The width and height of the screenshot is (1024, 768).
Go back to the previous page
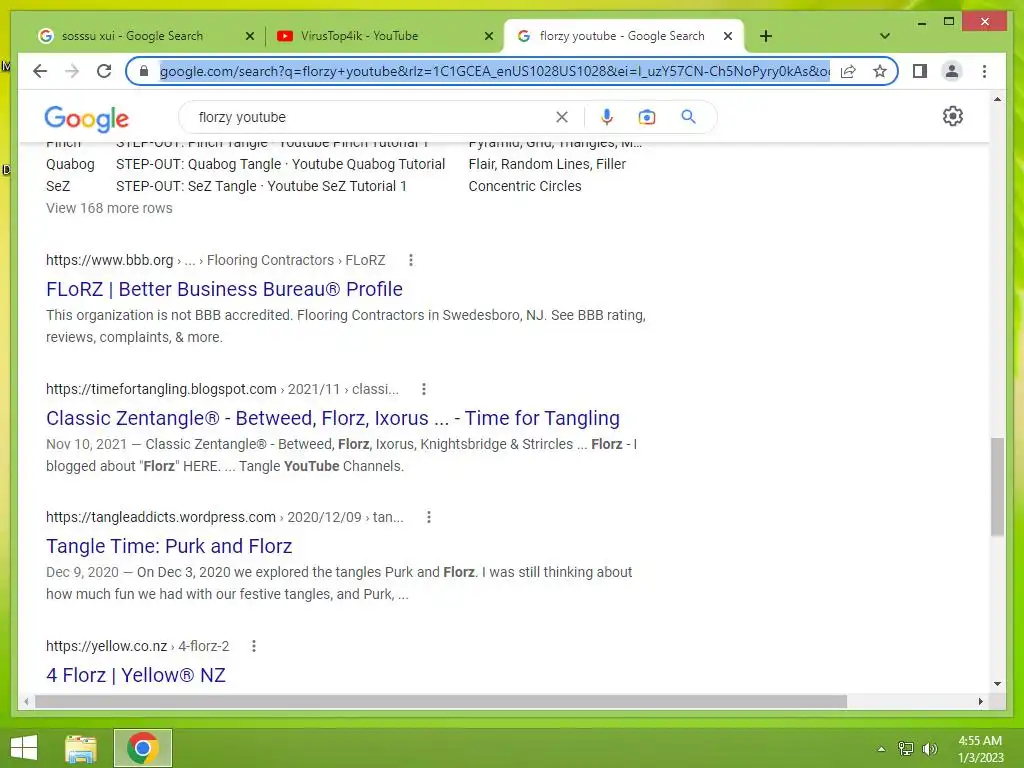40,71
